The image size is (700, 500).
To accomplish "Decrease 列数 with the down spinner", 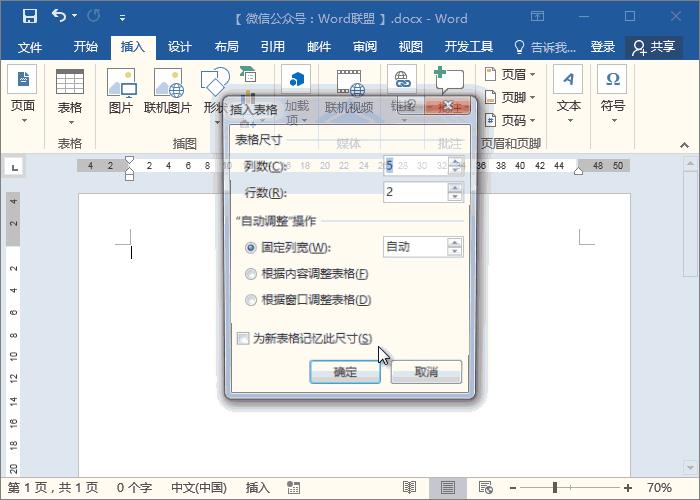I will pyautogui.click(x=455, y=171).
